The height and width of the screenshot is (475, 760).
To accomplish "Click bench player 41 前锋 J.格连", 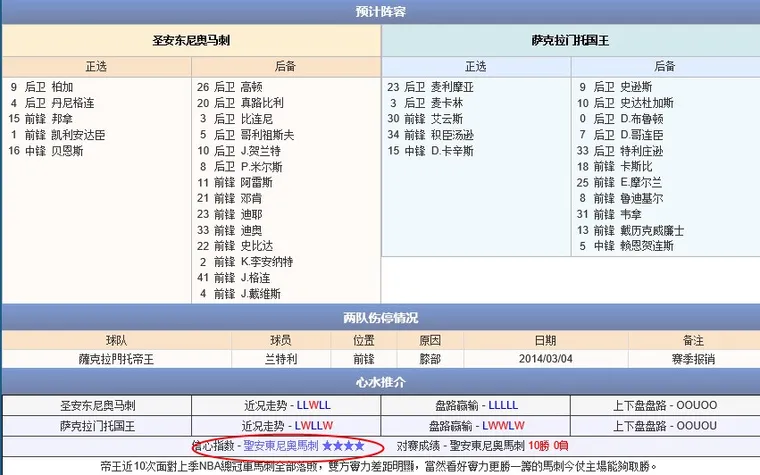I will click(234, 278).
